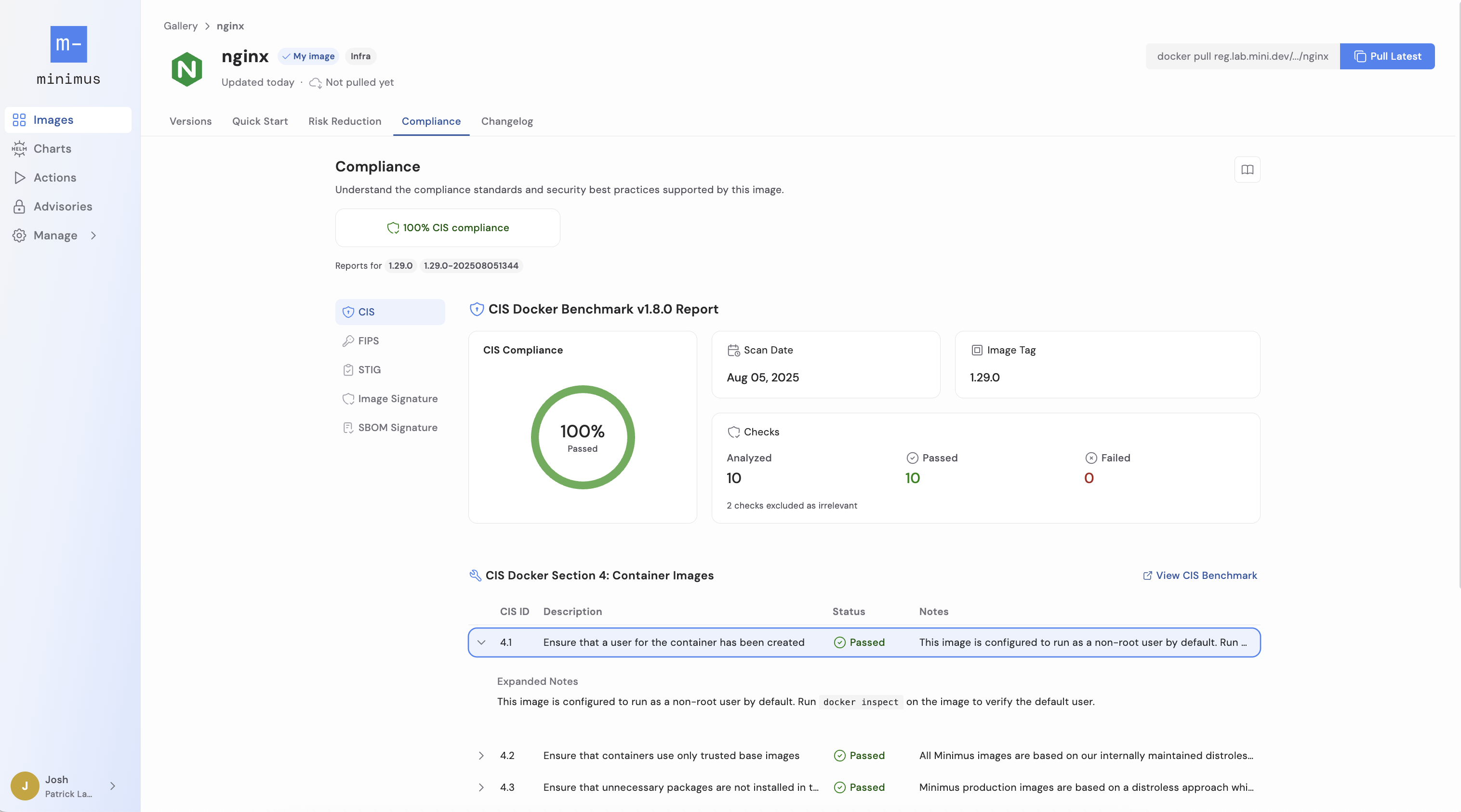Viewport: 1461px width, 812px height.
Task: Select the Compliance tab
Action: [x=431, y=121]
